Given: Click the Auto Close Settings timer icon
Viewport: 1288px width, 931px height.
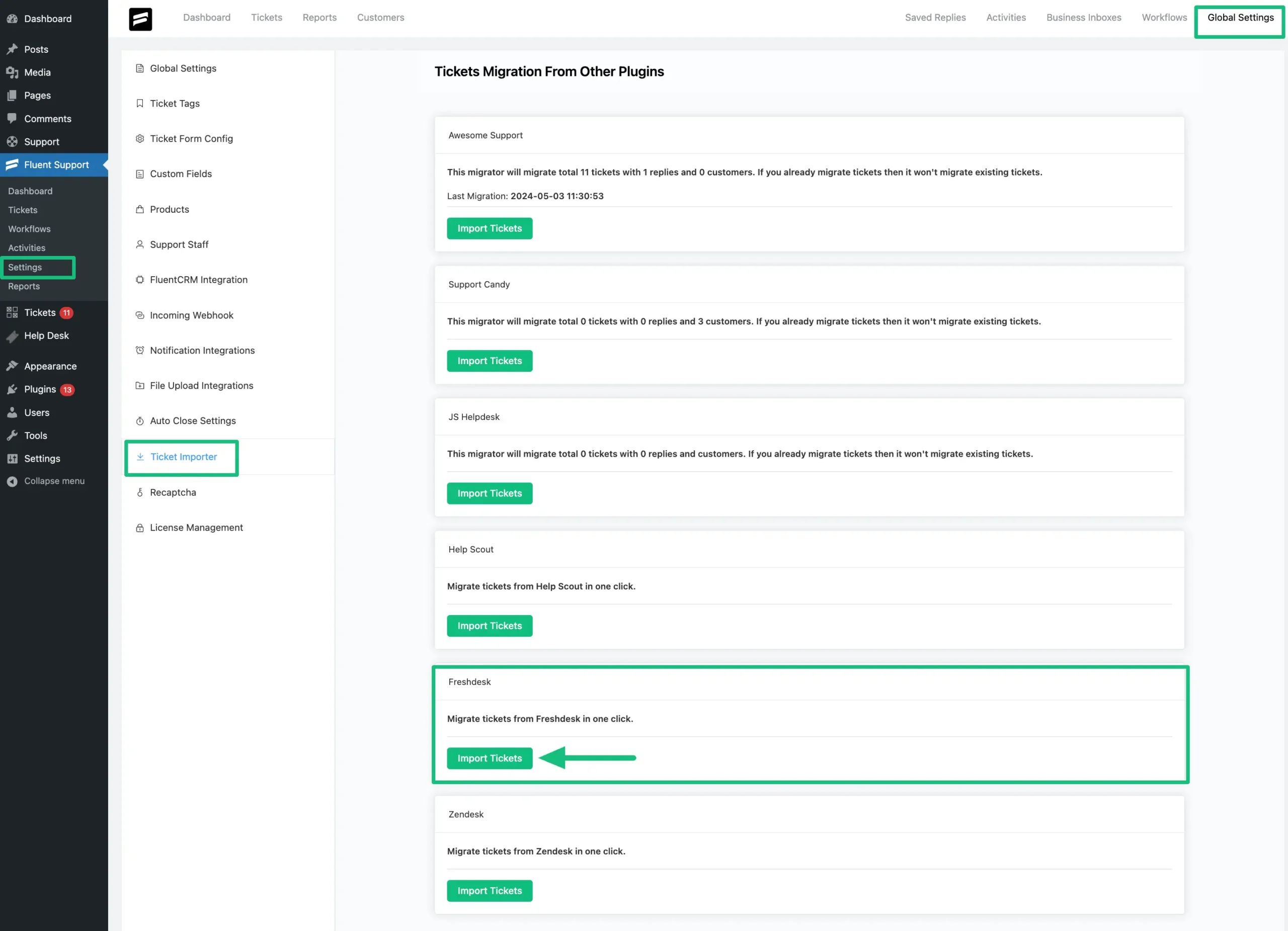Looking at the screenshot, I should pos(140,421).
